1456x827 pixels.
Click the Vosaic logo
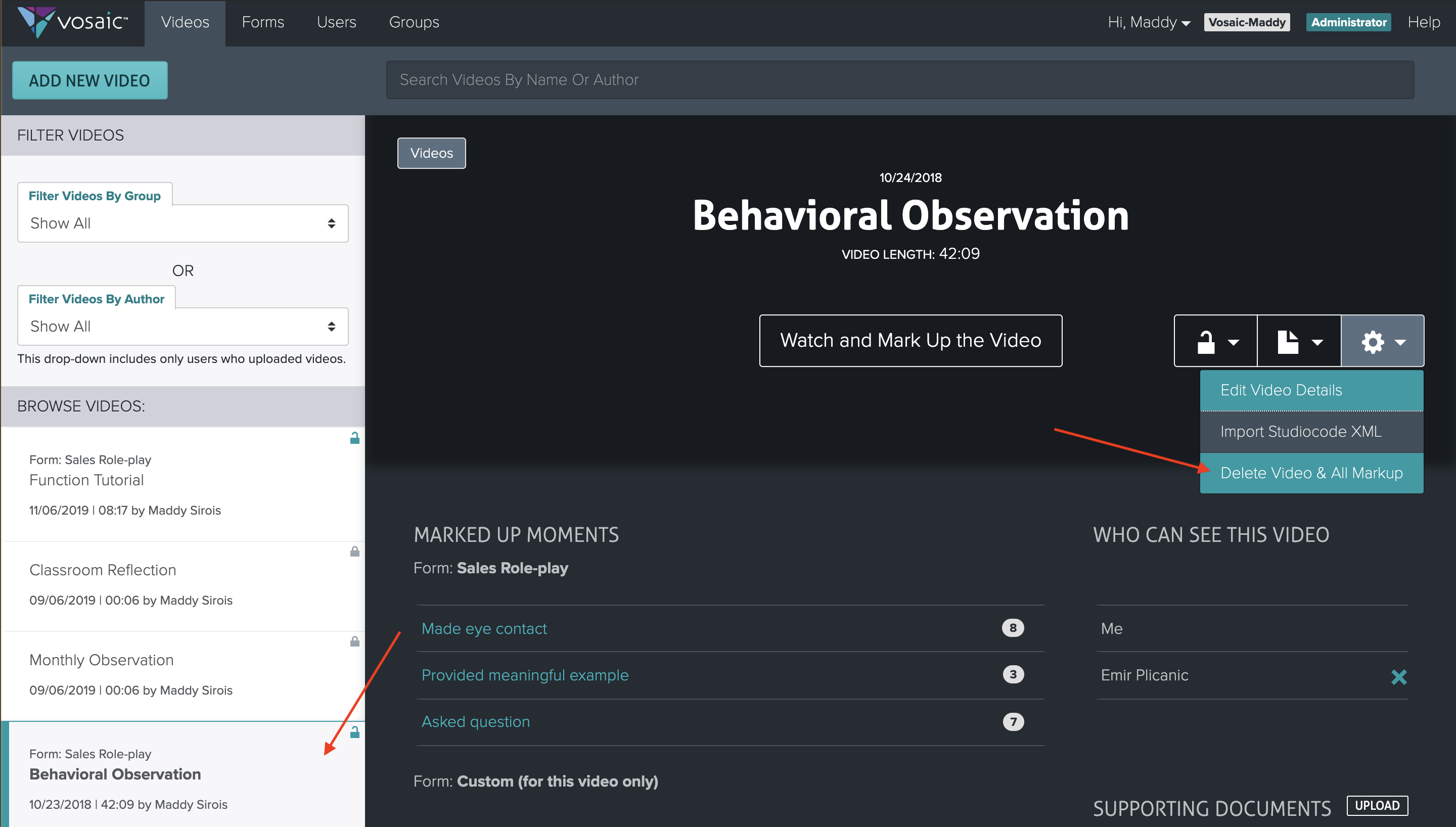(x=73, y=22)
